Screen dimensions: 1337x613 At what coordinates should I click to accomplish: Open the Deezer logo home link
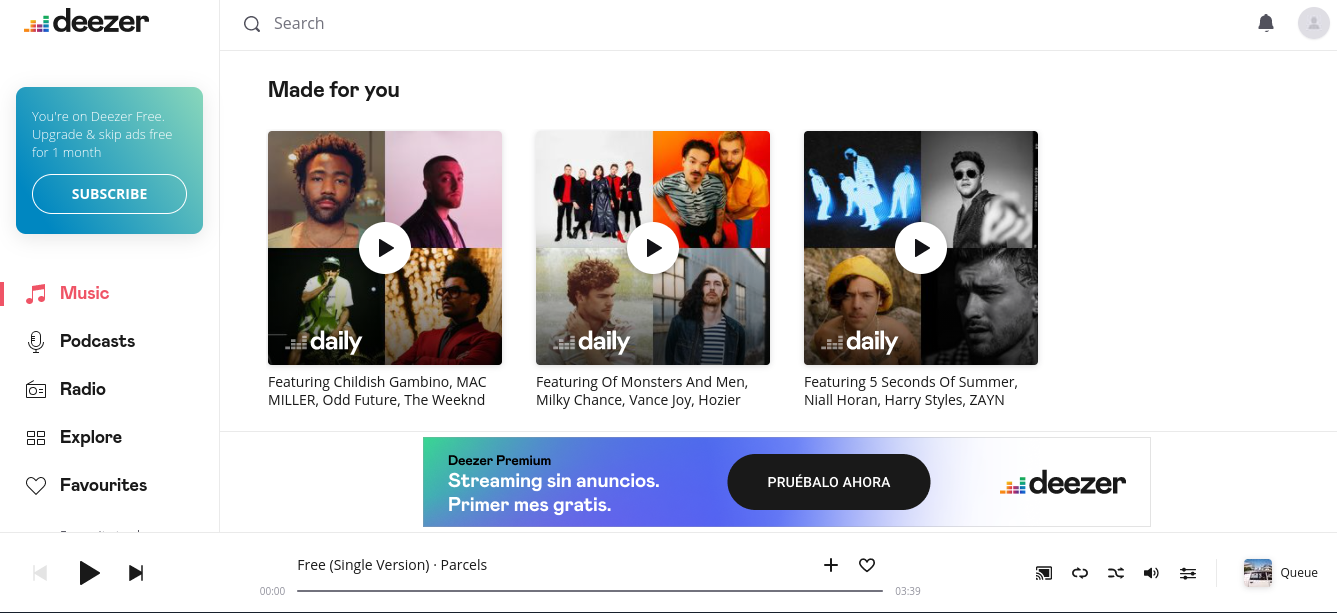coord(86,21)
